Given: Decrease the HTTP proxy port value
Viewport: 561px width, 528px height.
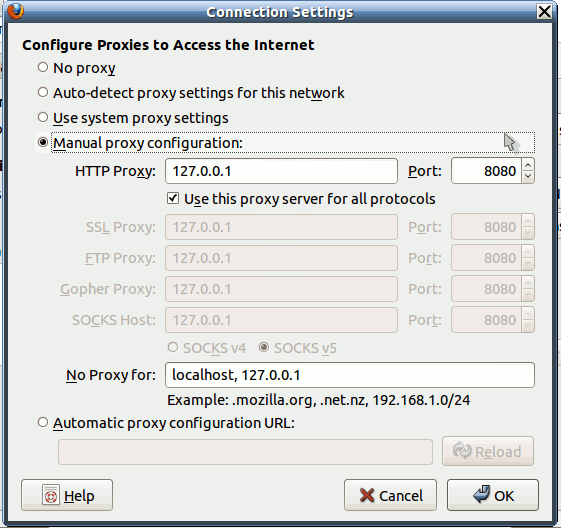Looking at the screenshot, I should click(528, 176).
